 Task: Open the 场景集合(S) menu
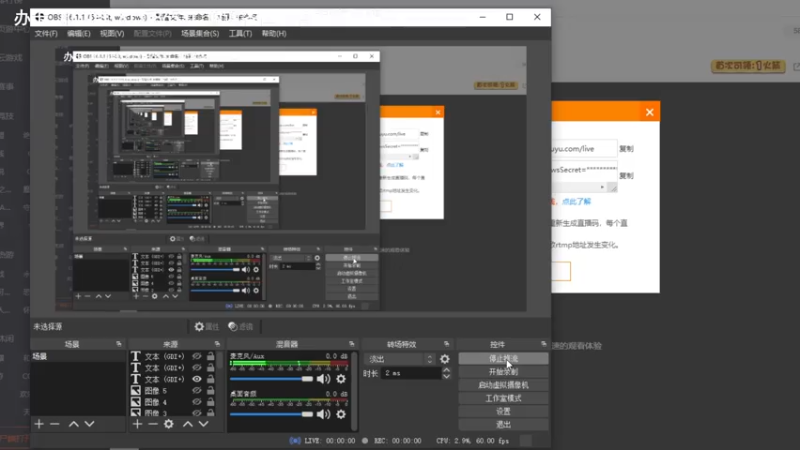[x=200, y=34]
